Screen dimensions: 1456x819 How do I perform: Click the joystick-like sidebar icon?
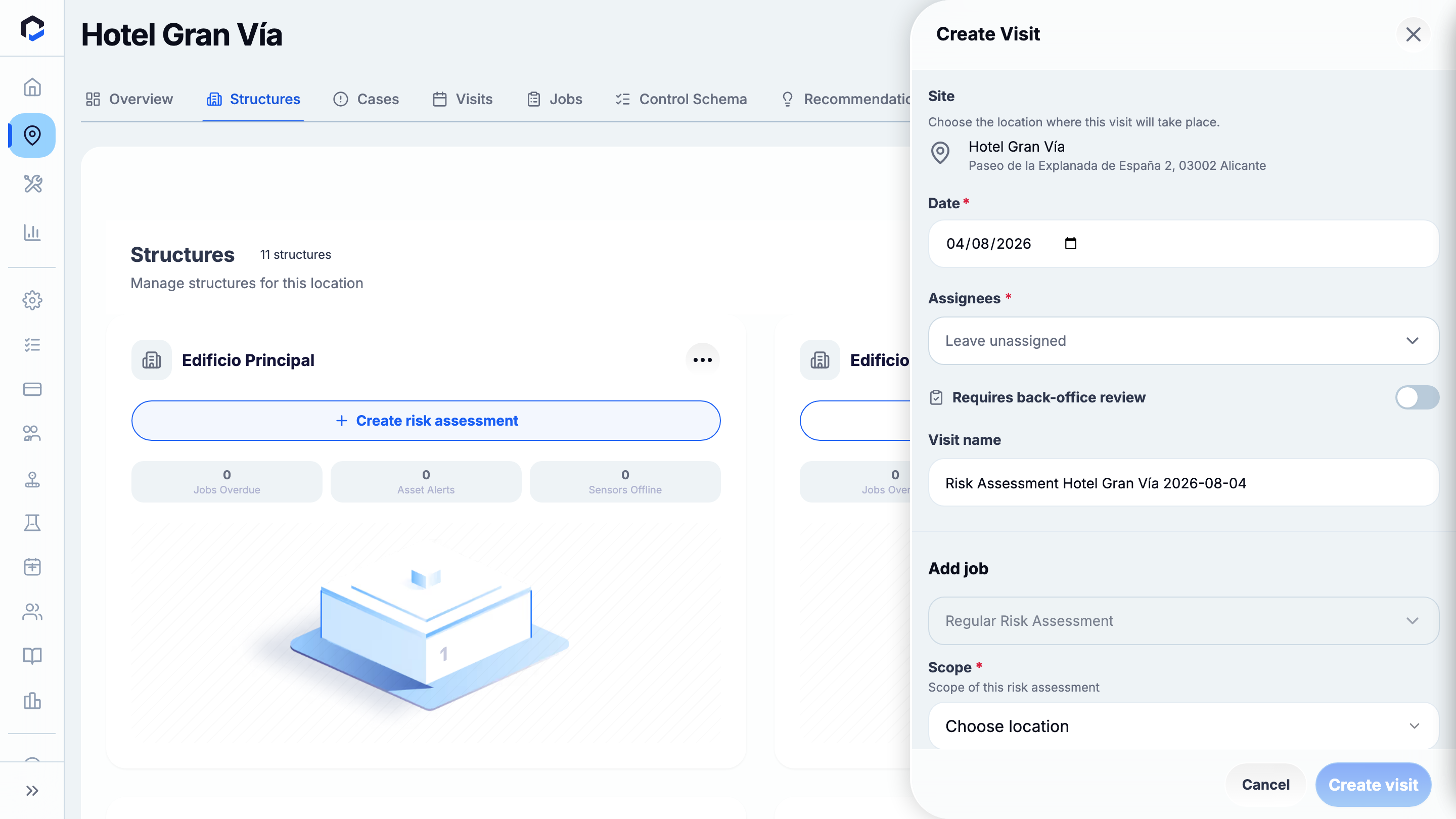click(32, 479)
